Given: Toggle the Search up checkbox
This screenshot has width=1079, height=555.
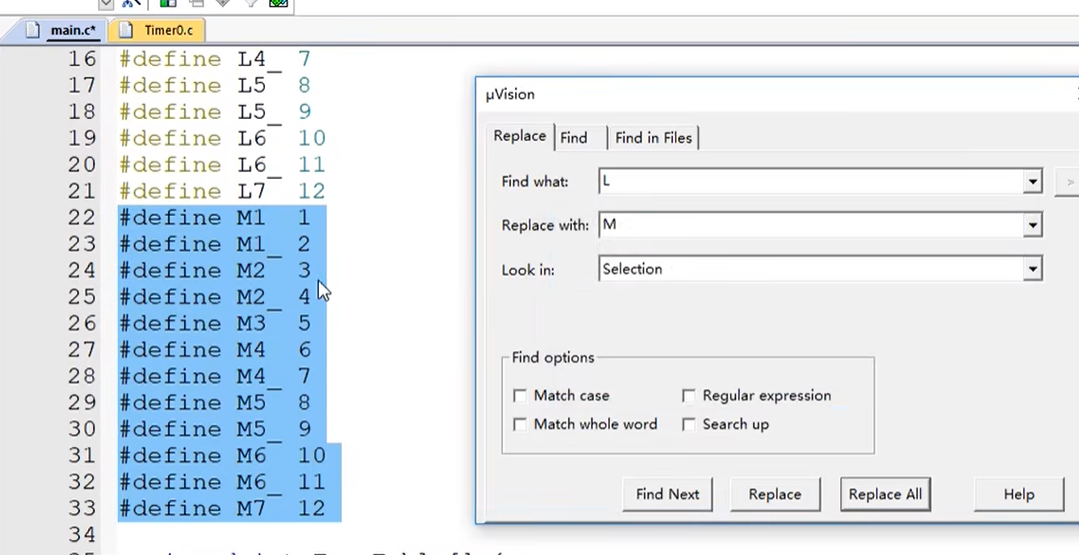Looking at the screenshot, I should (689, 424).
